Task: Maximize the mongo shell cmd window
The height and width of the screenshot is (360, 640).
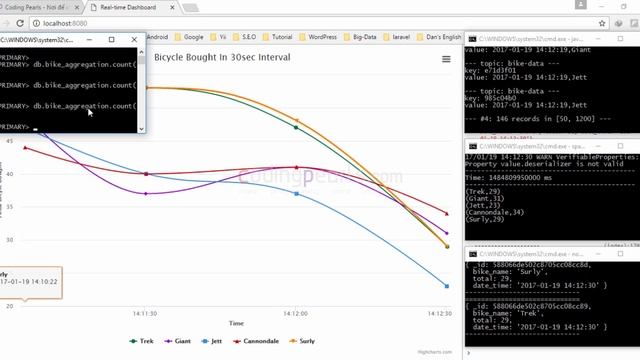Action: coord(111,40)
